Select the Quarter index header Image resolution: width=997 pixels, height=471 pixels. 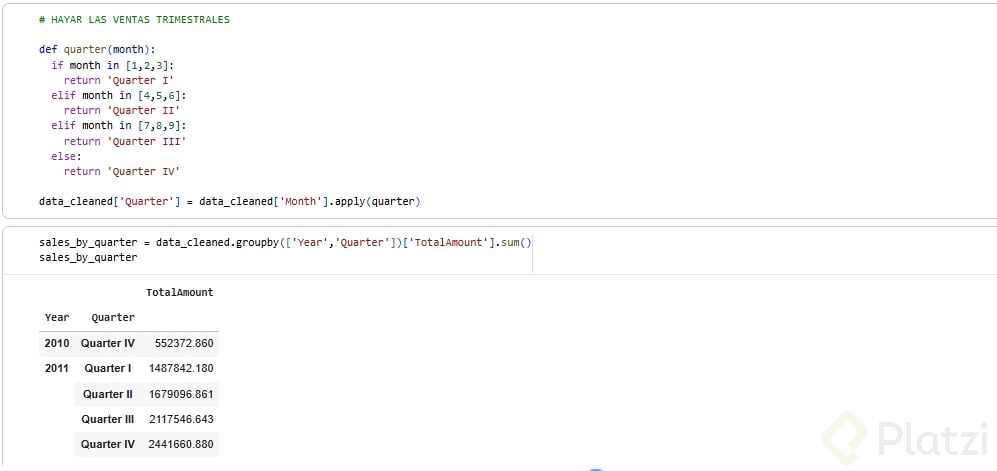(112, 317)
